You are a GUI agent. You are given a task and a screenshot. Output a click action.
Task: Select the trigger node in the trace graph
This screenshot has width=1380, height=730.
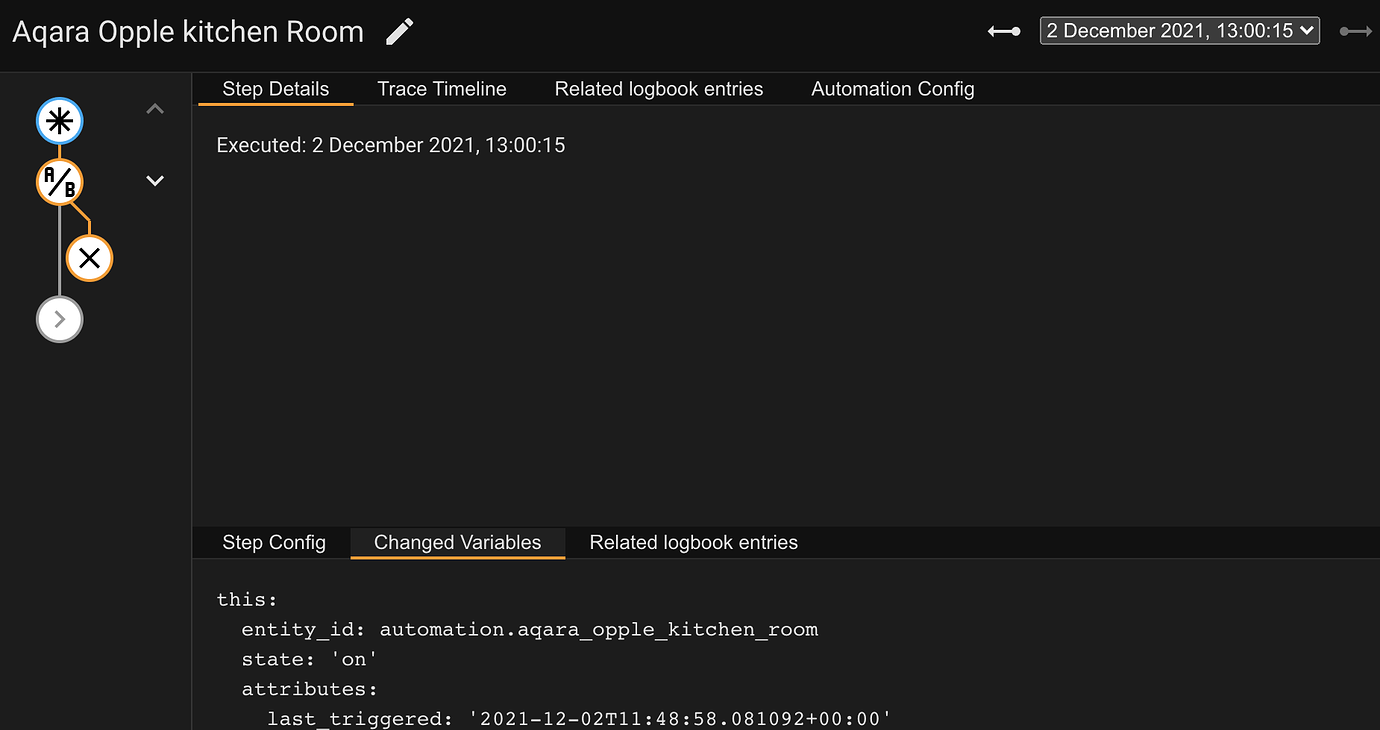coord(59,120)
